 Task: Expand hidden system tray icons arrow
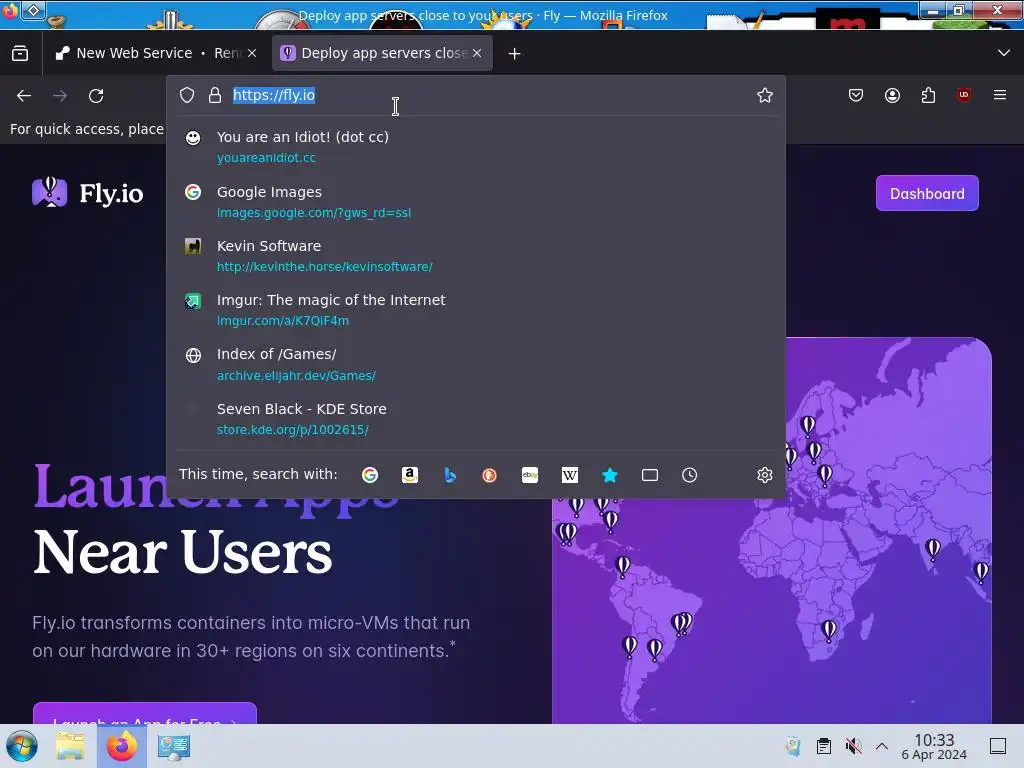(882, 746)
